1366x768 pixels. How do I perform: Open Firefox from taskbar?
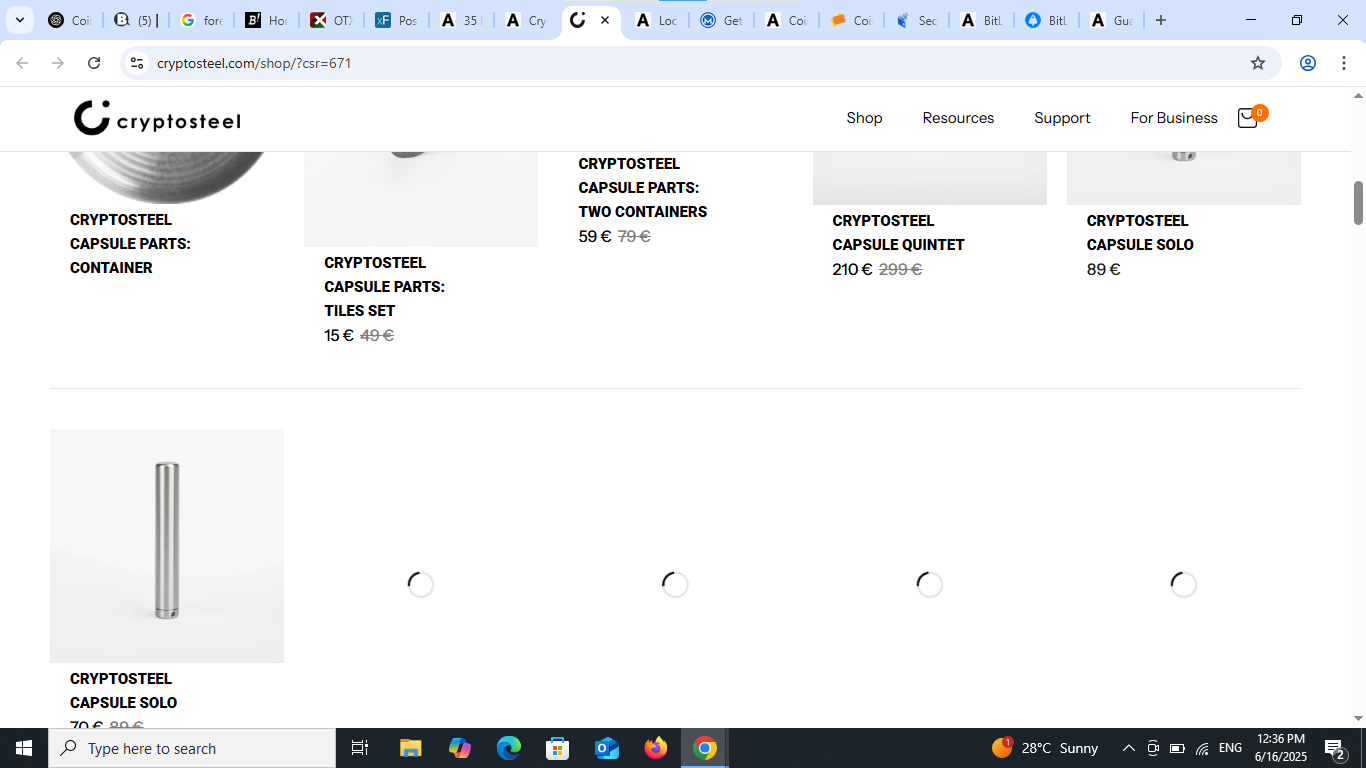(x=656, y=748)
